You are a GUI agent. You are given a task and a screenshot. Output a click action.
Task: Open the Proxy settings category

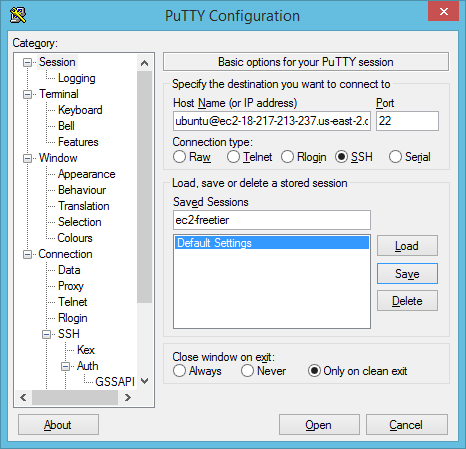point(71,286)
